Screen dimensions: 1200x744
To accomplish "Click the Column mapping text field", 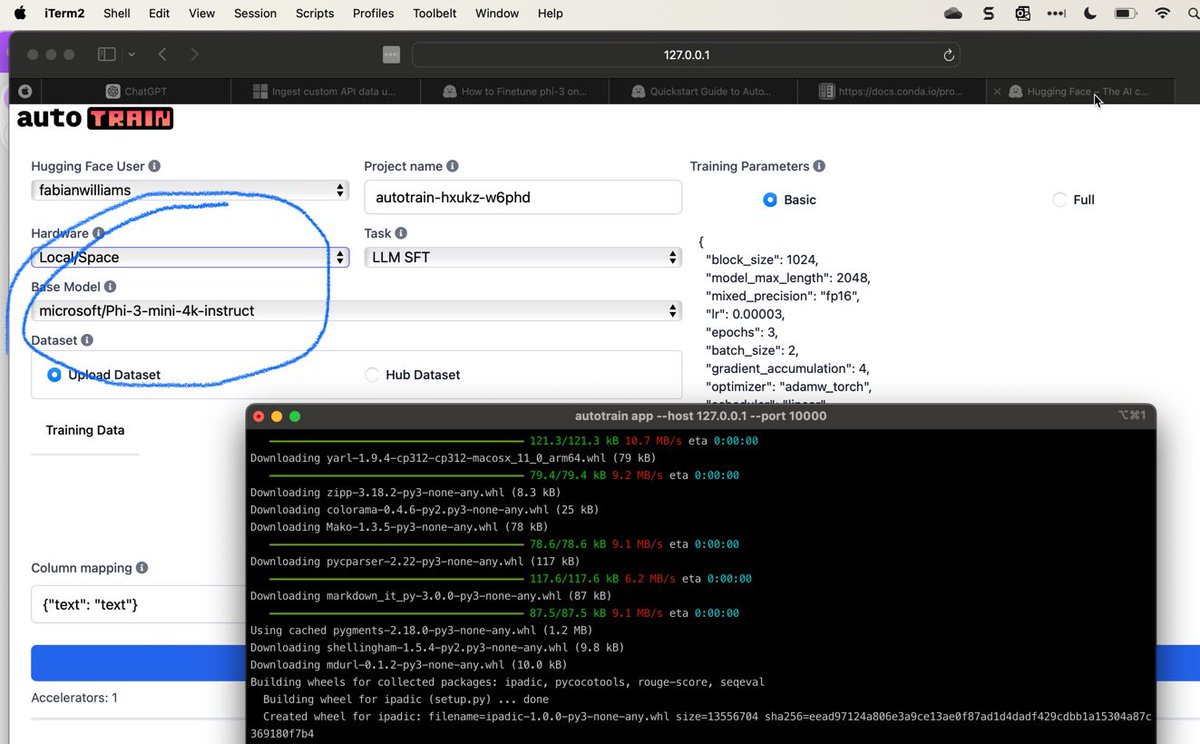I will [138, 604].
